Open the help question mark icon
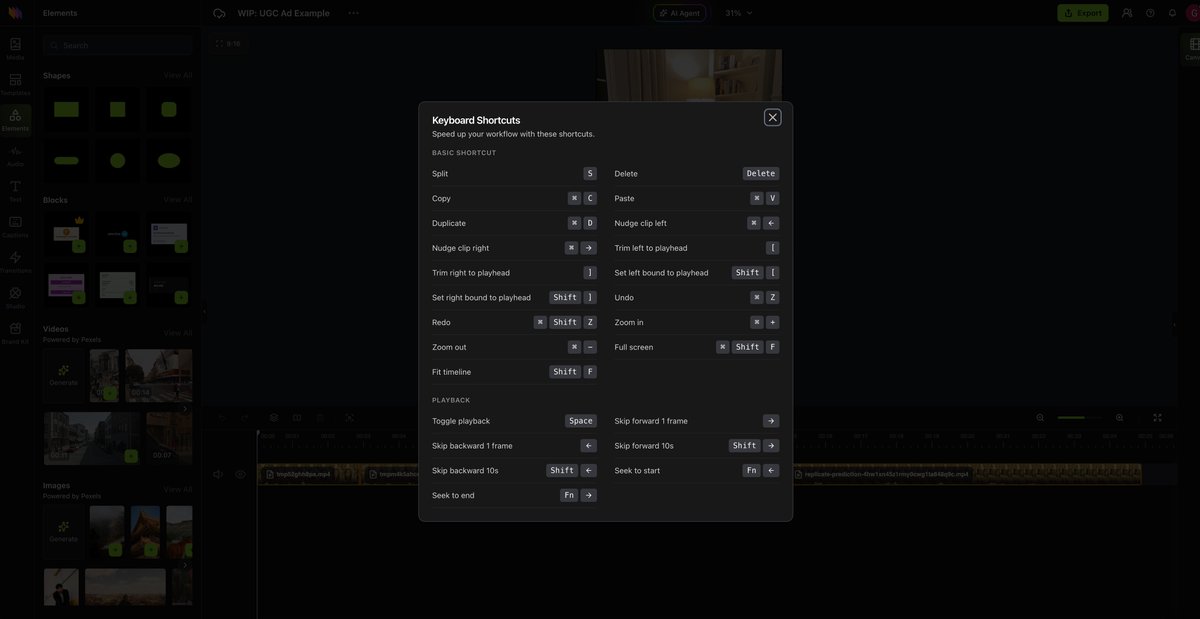The height and width of the screenshot is (619, 1200). point(1150,13)
